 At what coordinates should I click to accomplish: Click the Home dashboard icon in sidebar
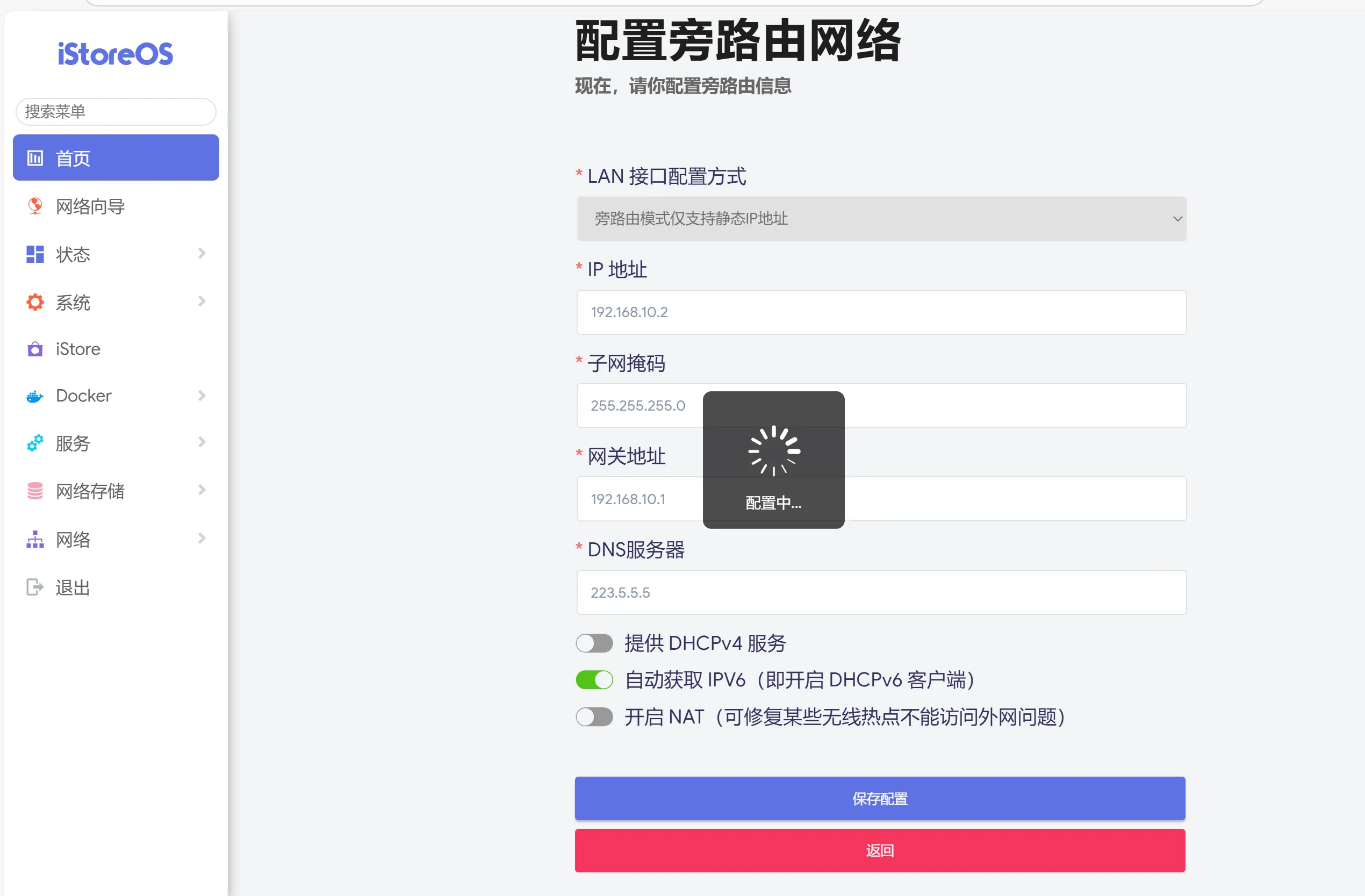coord(35,159)
